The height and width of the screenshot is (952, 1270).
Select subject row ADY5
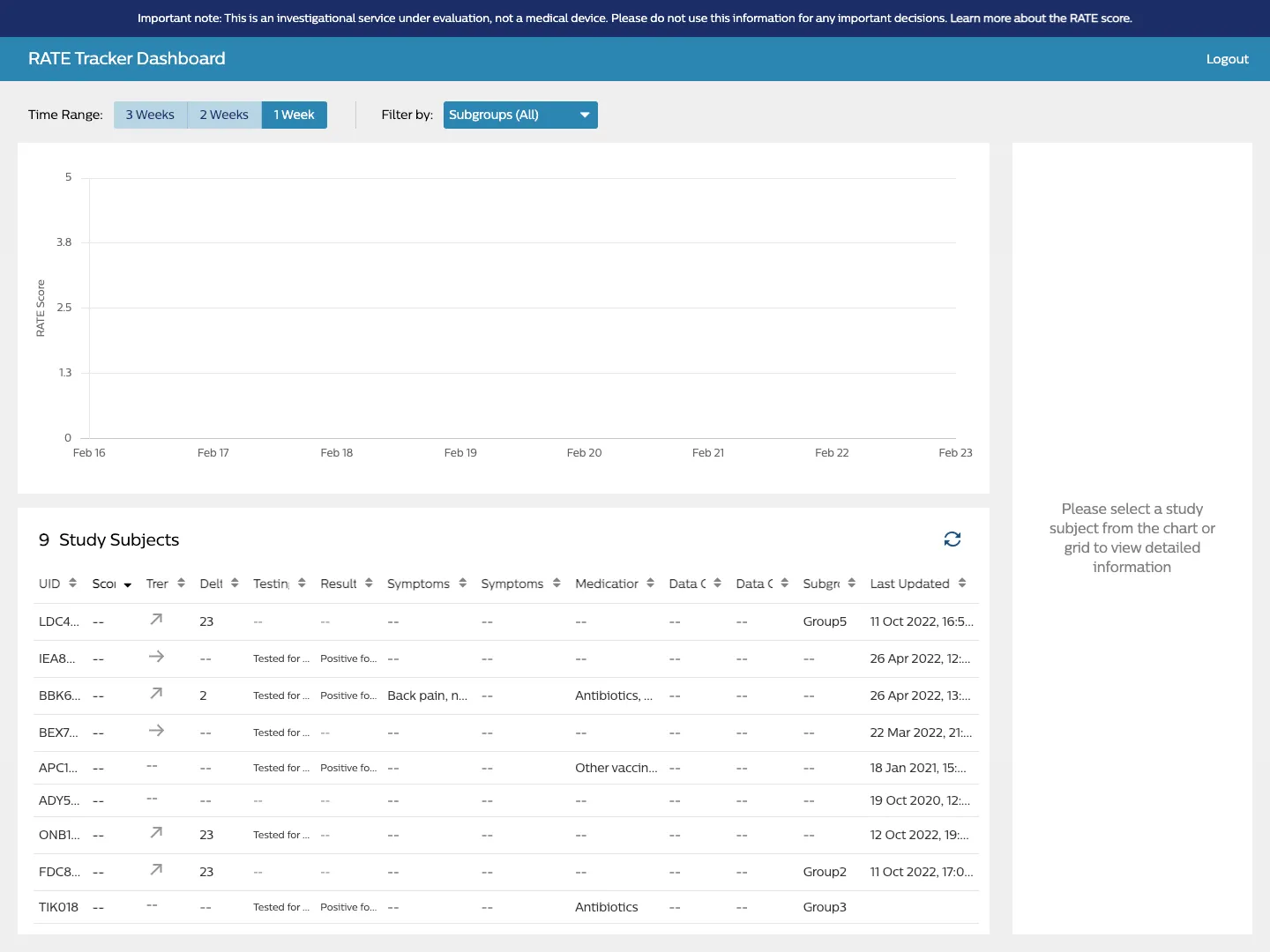click(506, 800)
